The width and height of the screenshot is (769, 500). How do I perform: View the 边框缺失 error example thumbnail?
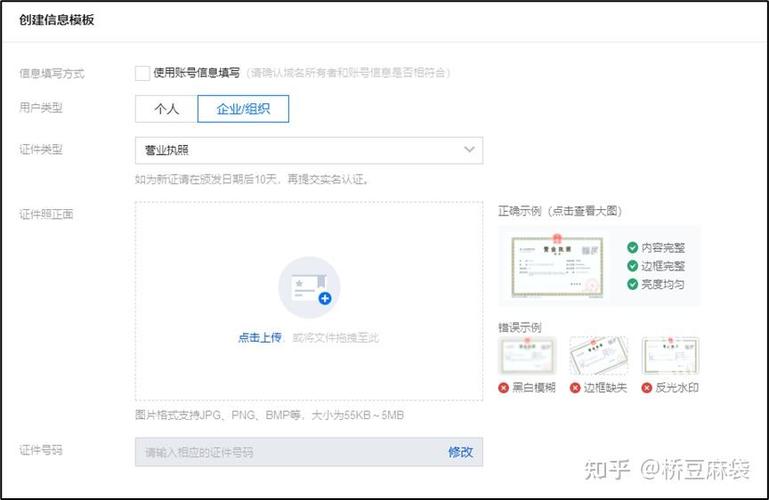[598, 356]
